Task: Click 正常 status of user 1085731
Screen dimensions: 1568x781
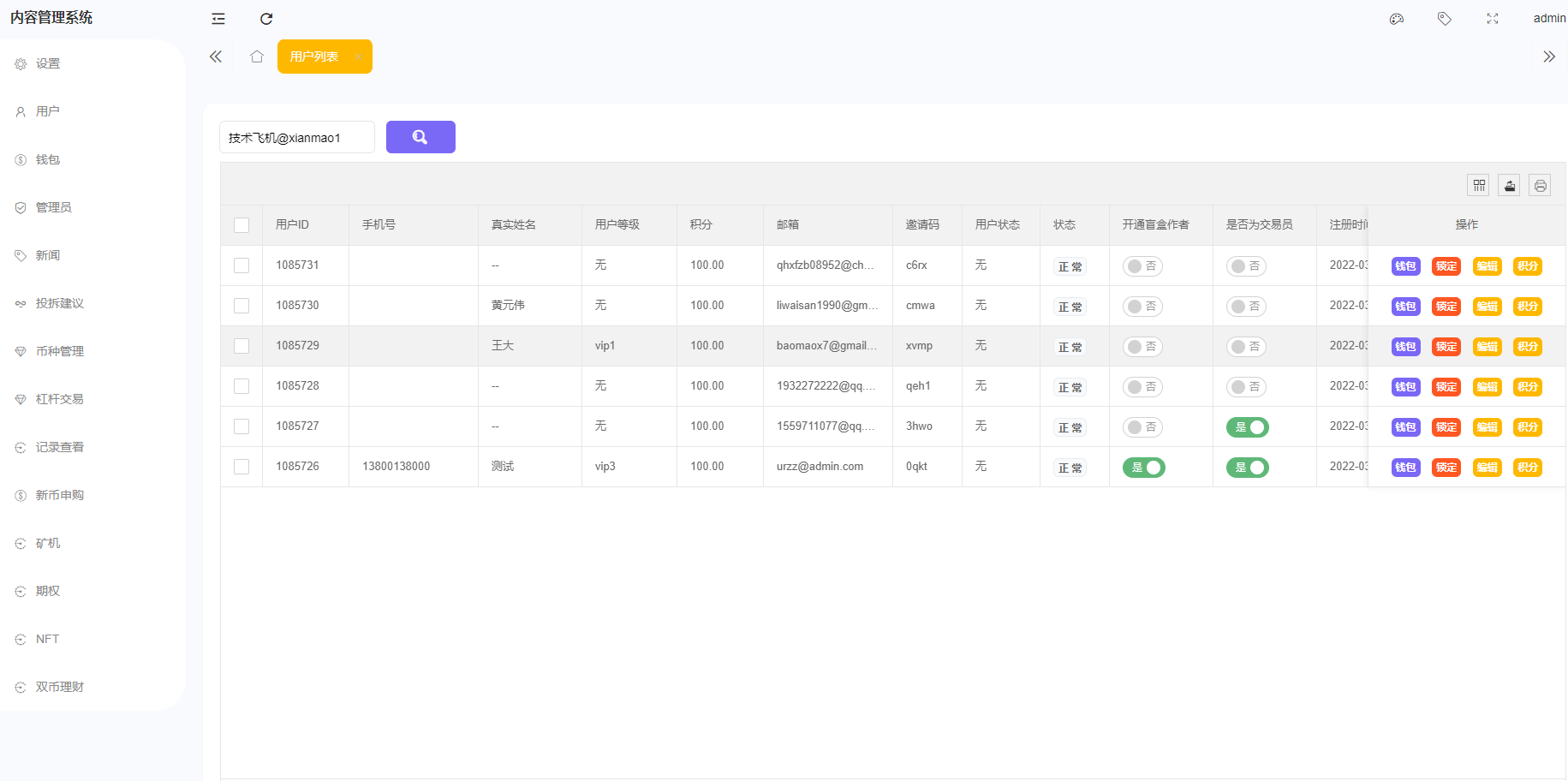Action: click(x=1070, y=266)
